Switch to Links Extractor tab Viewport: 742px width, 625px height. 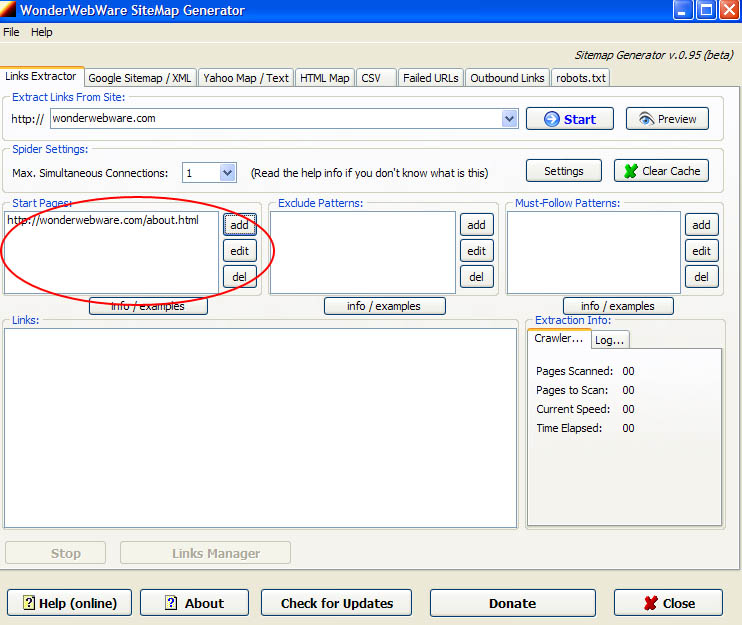point(41,76)
